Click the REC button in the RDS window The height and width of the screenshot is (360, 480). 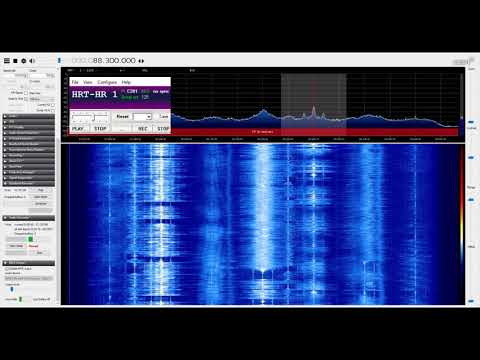click(x=143, y=129)
